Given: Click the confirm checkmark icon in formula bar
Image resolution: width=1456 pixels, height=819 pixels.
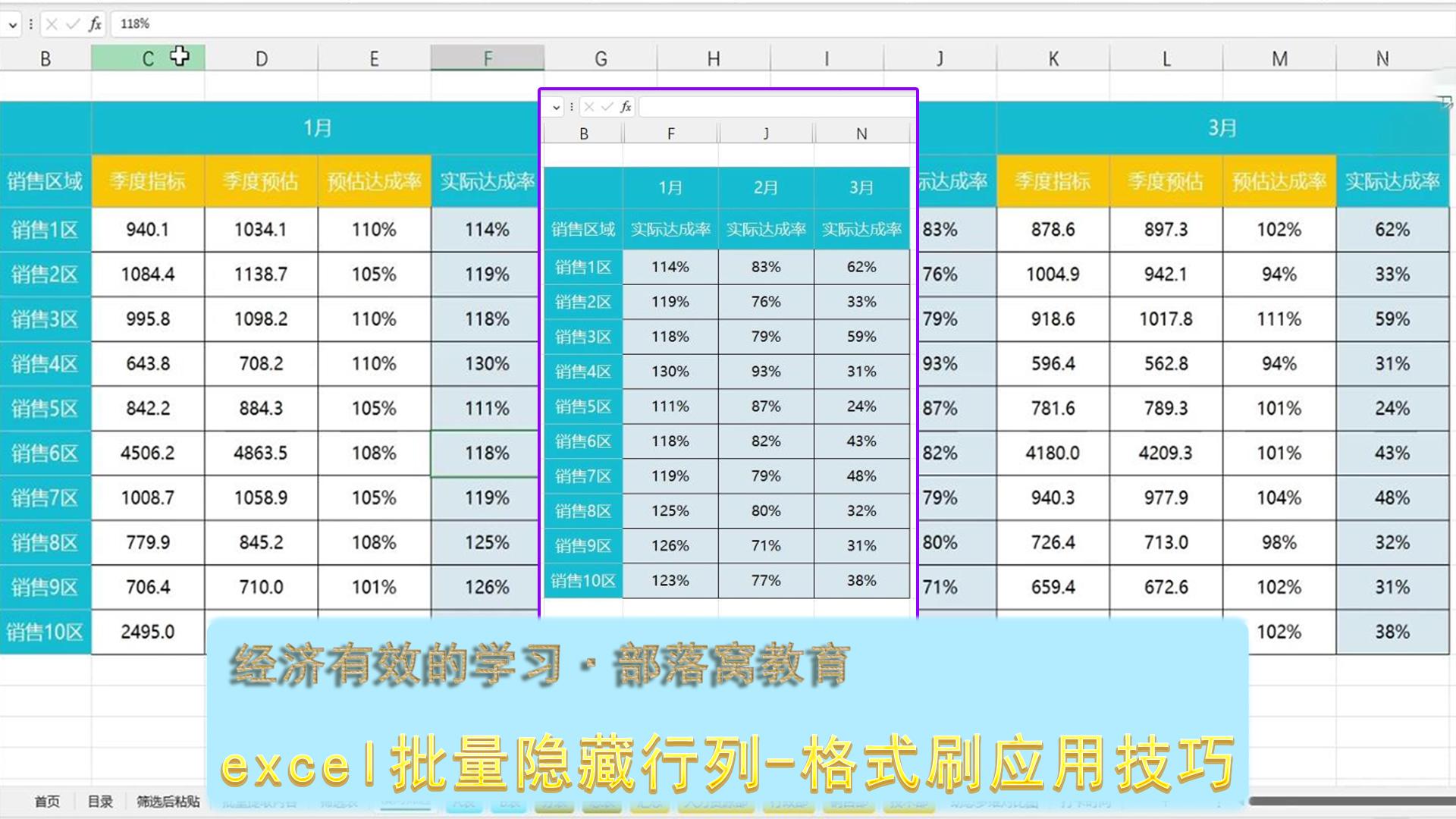Looking at the screenshot, I should (x=73, y=24).
